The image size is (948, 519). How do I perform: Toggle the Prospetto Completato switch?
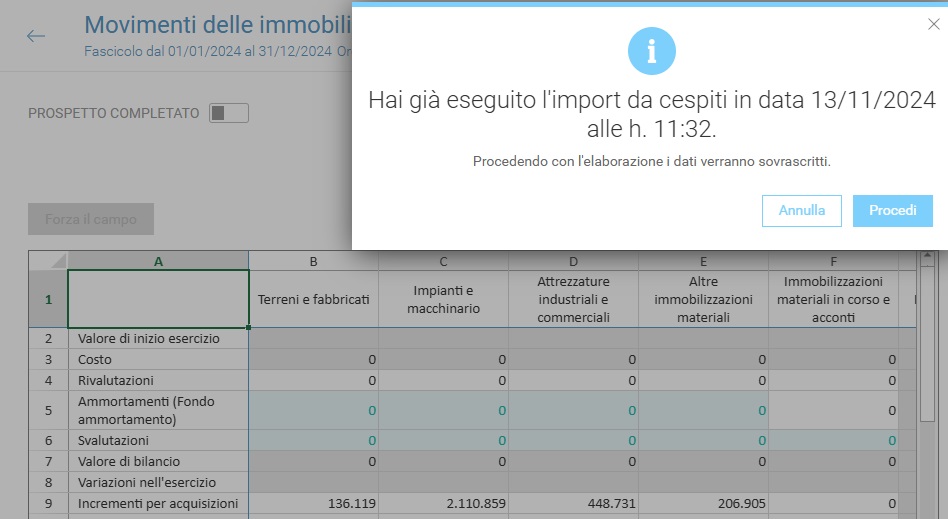[x=229, y=113]
